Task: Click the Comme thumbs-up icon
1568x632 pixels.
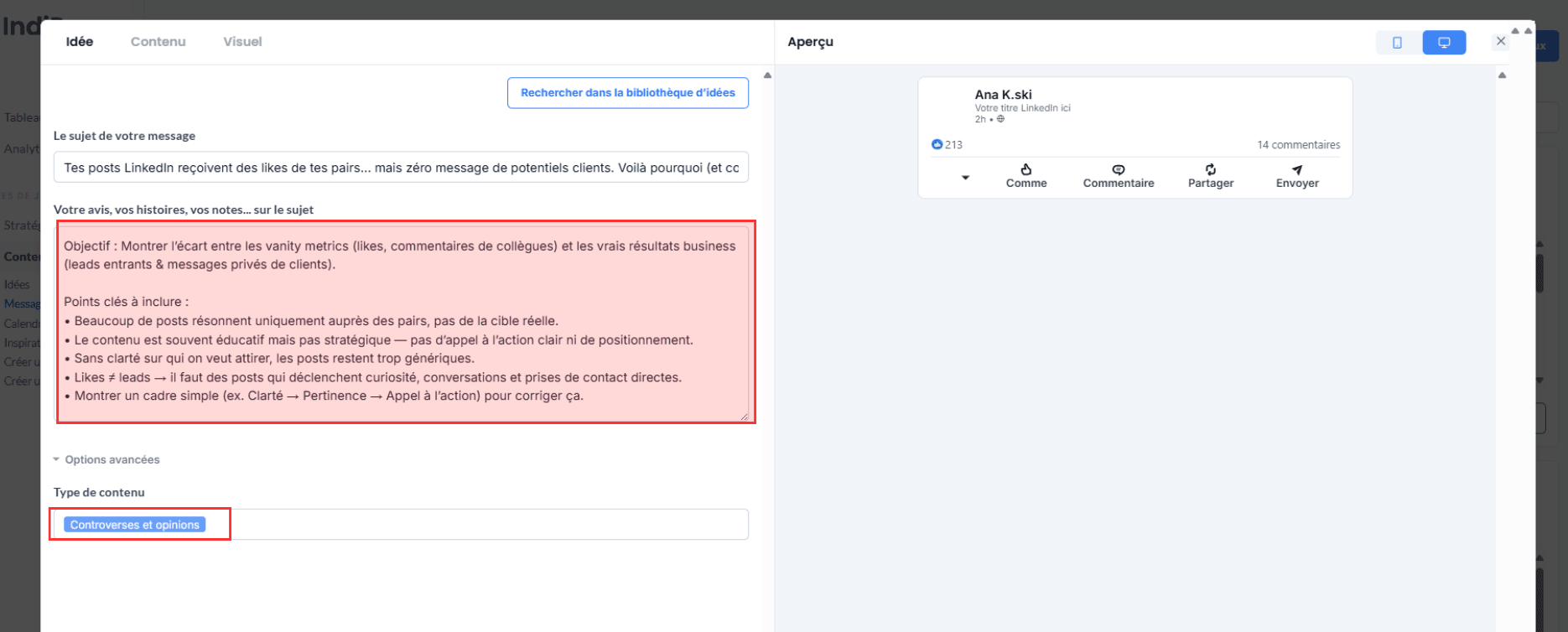Action: tap(1025, 169)
